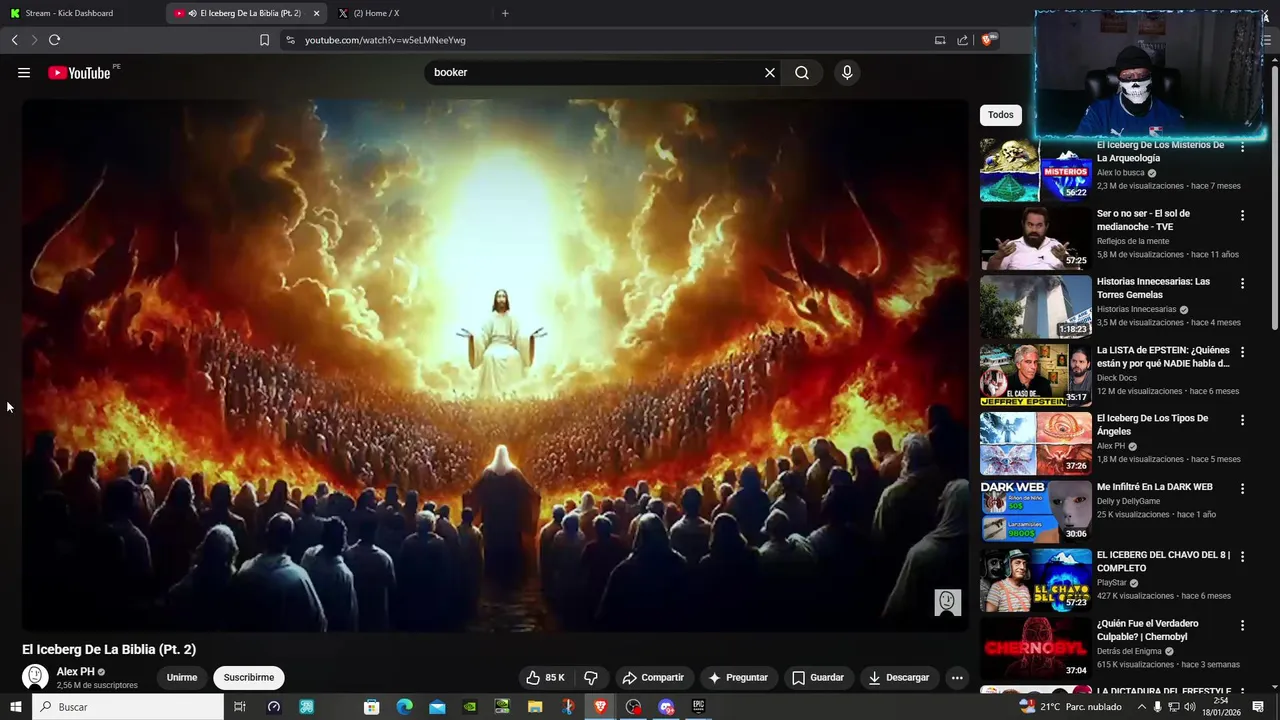
Task: Open Microsoft Store from taskbar
Action: coord(371,707)
